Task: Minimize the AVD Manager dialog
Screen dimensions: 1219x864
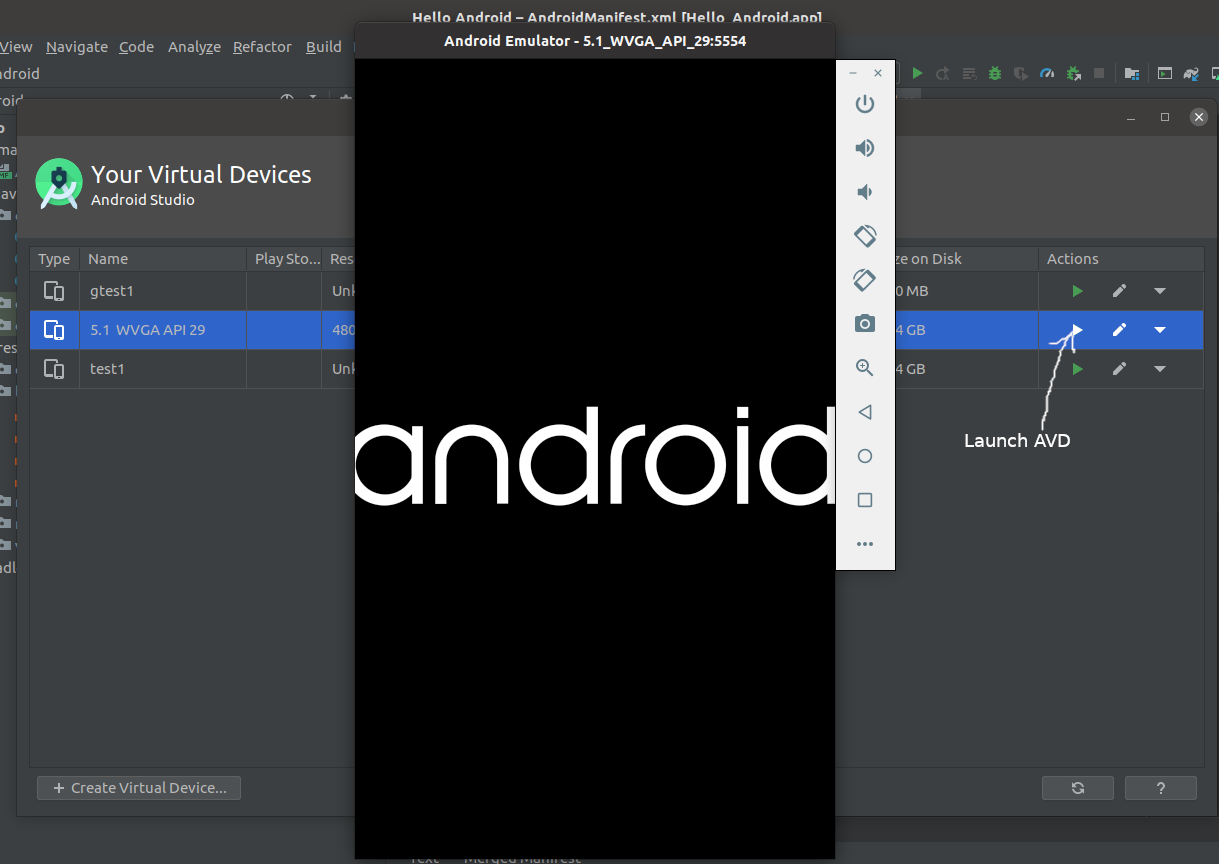Action: (1131, 117)
